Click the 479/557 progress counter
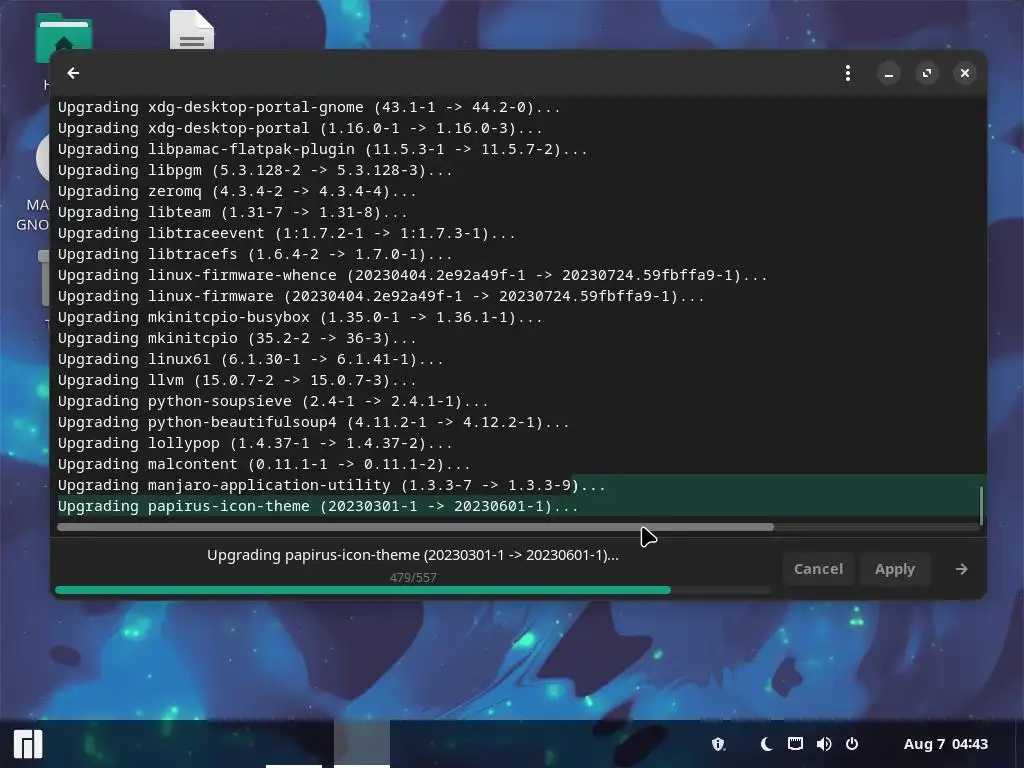Viewport: 1024px width, 768px height. pos(413,577)
